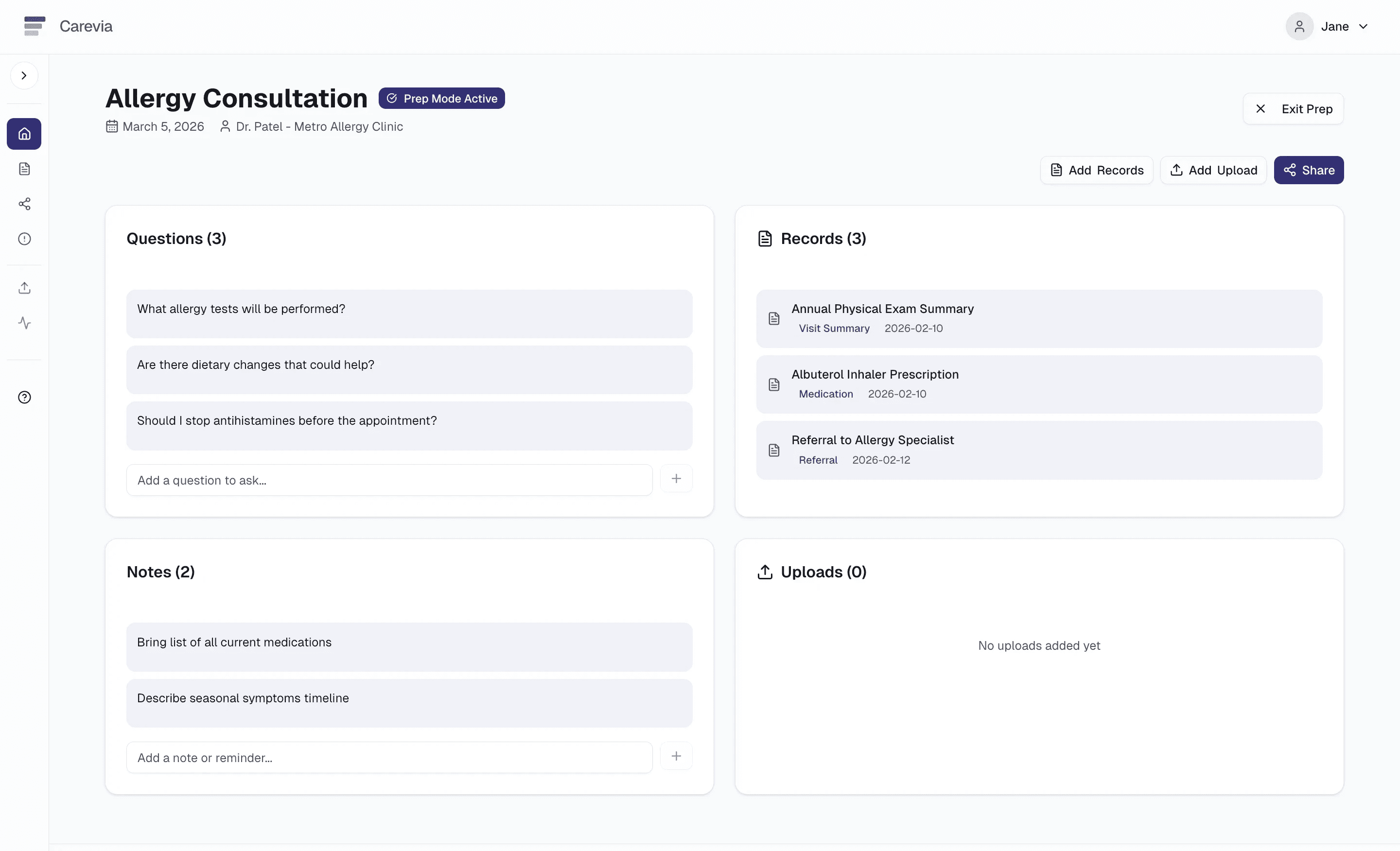The image size is (1400, 851).
Task: Click the Add Records button
Action: click(1096, 170)
